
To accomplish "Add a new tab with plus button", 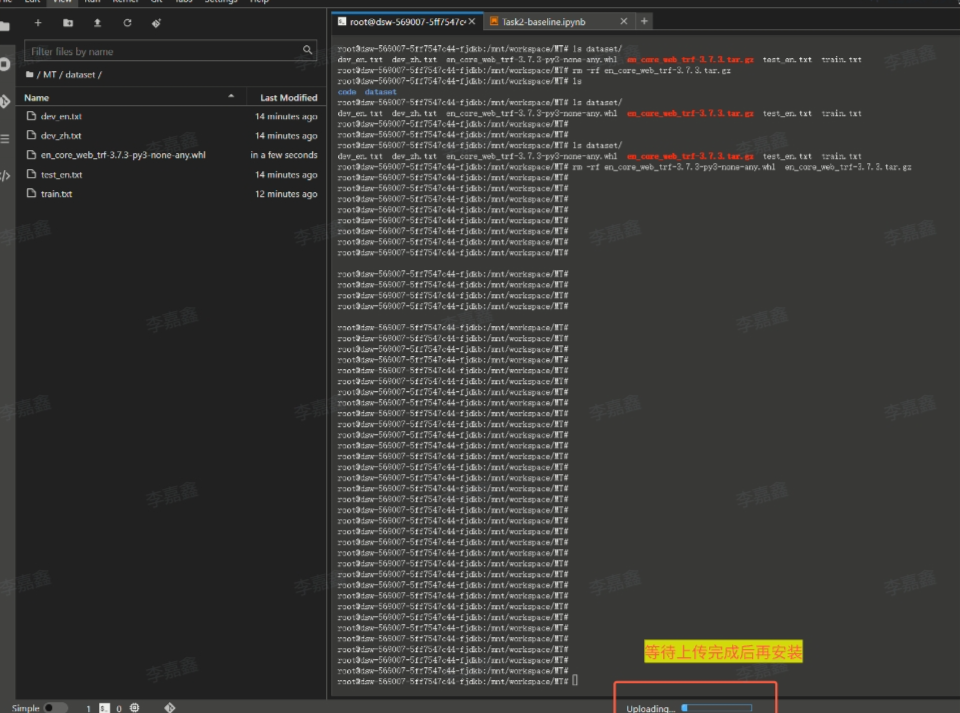I will coord(644,21).
